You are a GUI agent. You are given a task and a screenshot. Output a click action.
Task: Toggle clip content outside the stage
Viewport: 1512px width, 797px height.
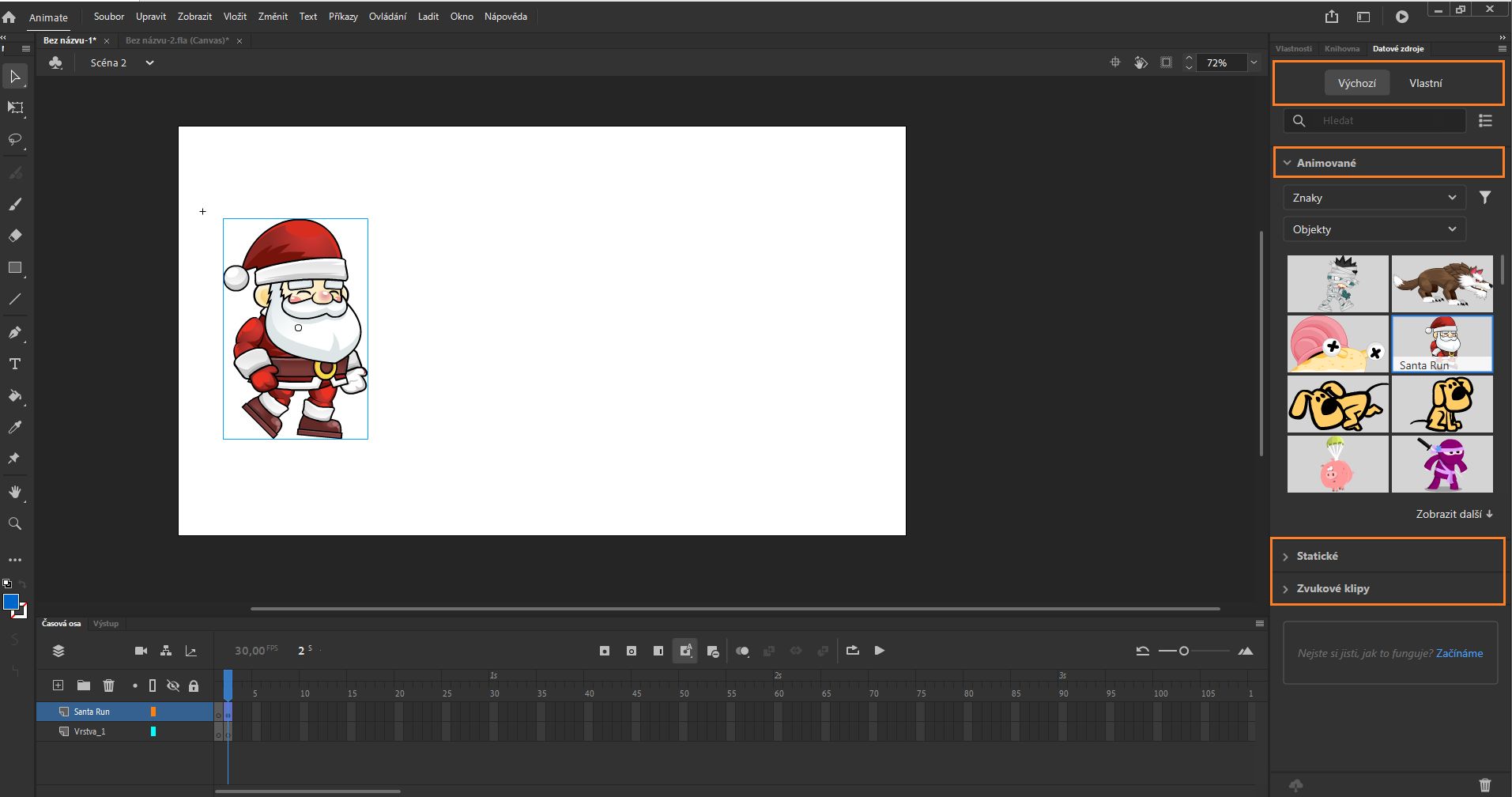point(1166,62)
